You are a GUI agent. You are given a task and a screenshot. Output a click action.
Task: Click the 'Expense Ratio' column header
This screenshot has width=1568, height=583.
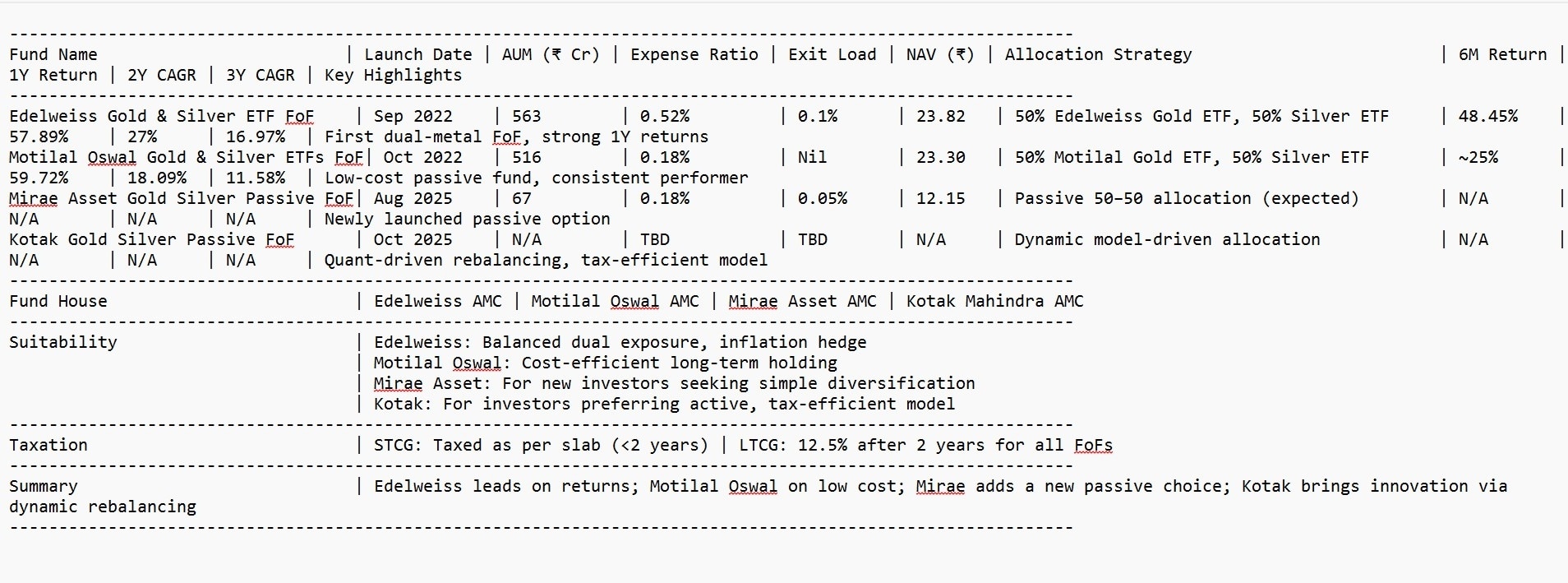694,54
